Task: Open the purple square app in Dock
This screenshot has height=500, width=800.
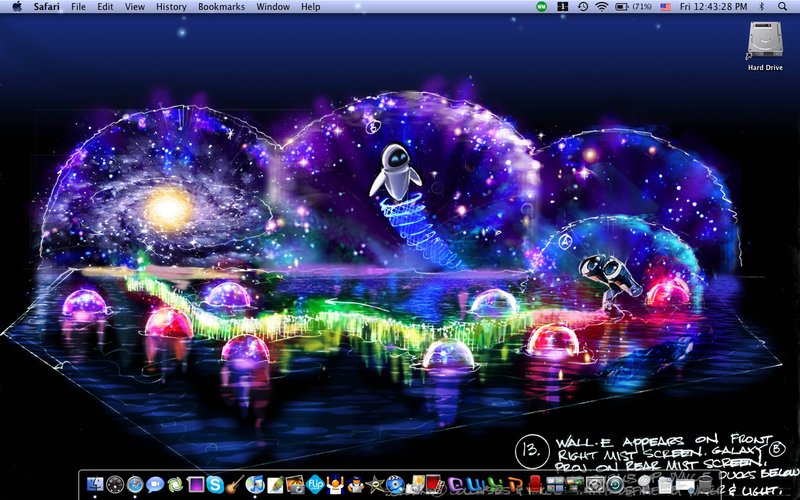Action: [196, 484]
